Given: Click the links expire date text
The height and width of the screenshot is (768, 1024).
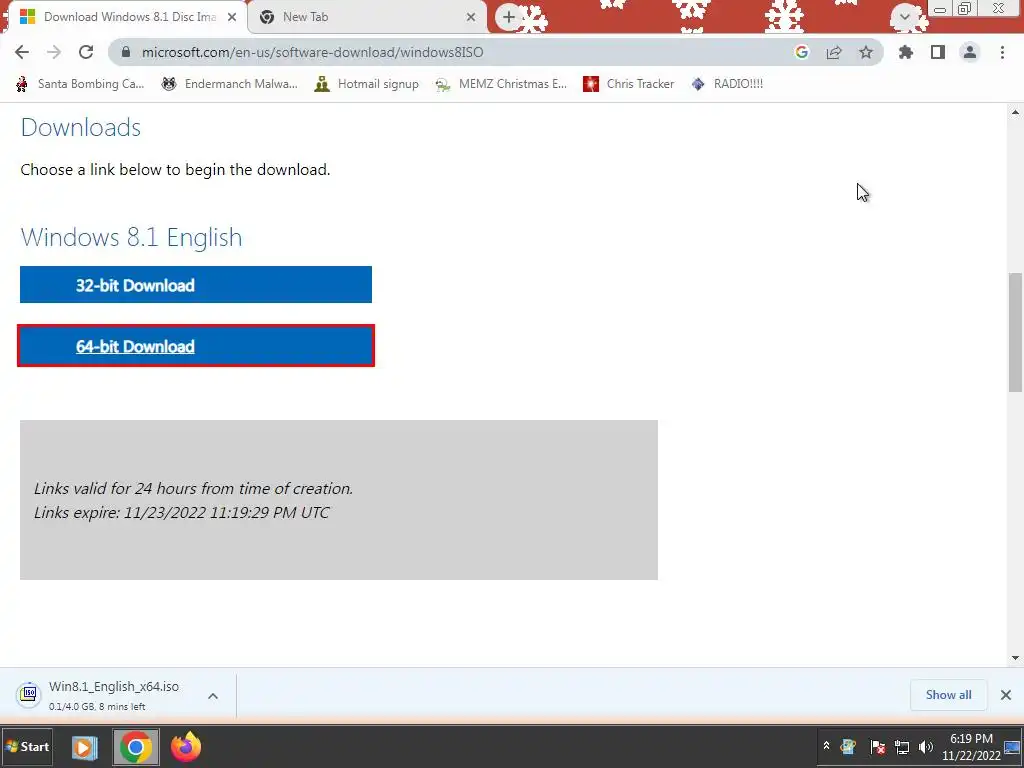Looking at the screenshot, I should (x=182, y=513).
